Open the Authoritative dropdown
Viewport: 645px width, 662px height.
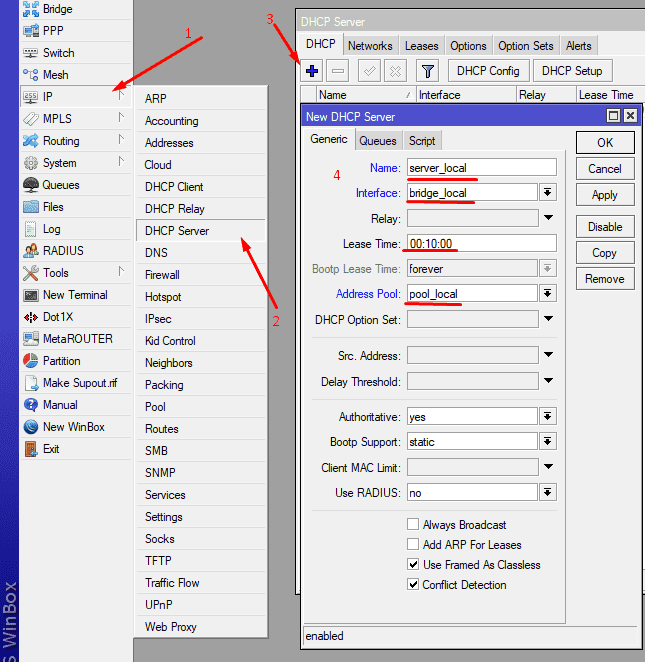[548, 417]
